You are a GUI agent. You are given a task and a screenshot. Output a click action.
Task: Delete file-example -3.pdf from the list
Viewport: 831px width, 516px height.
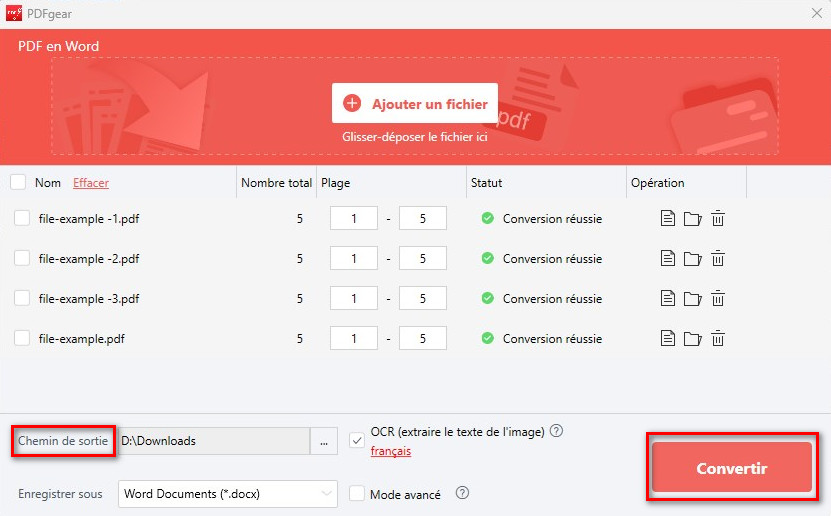click(x=718, y=299)
